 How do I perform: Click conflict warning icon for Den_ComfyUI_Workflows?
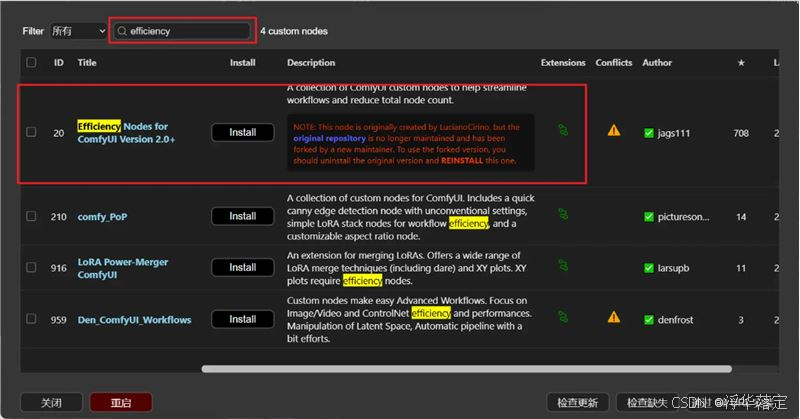click(614, 317)
